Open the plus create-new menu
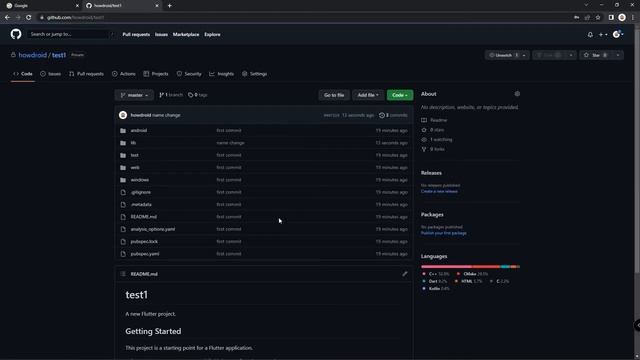This screenshot has width=640, height=360. (x=603, y=35)
